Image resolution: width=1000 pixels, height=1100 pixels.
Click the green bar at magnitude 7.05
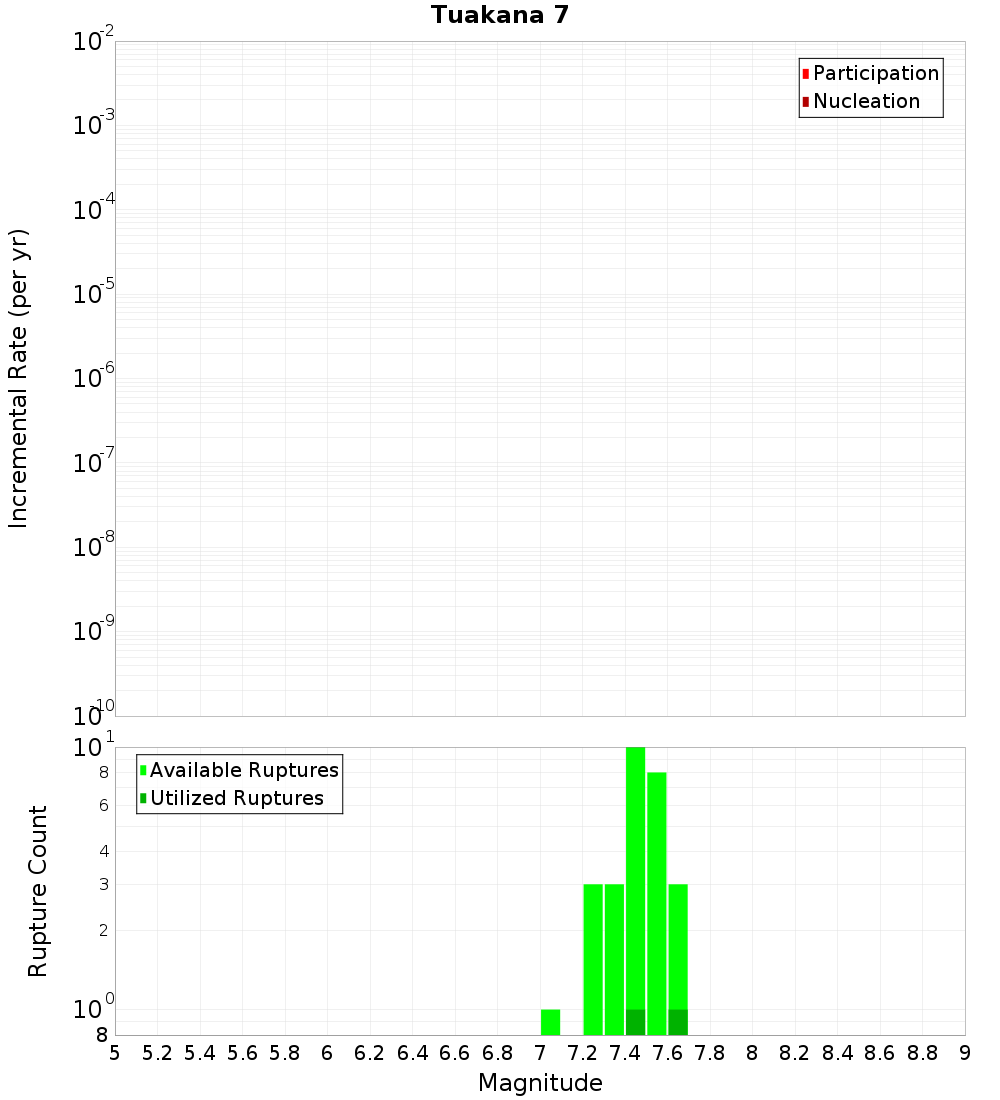coord(550,1022)
